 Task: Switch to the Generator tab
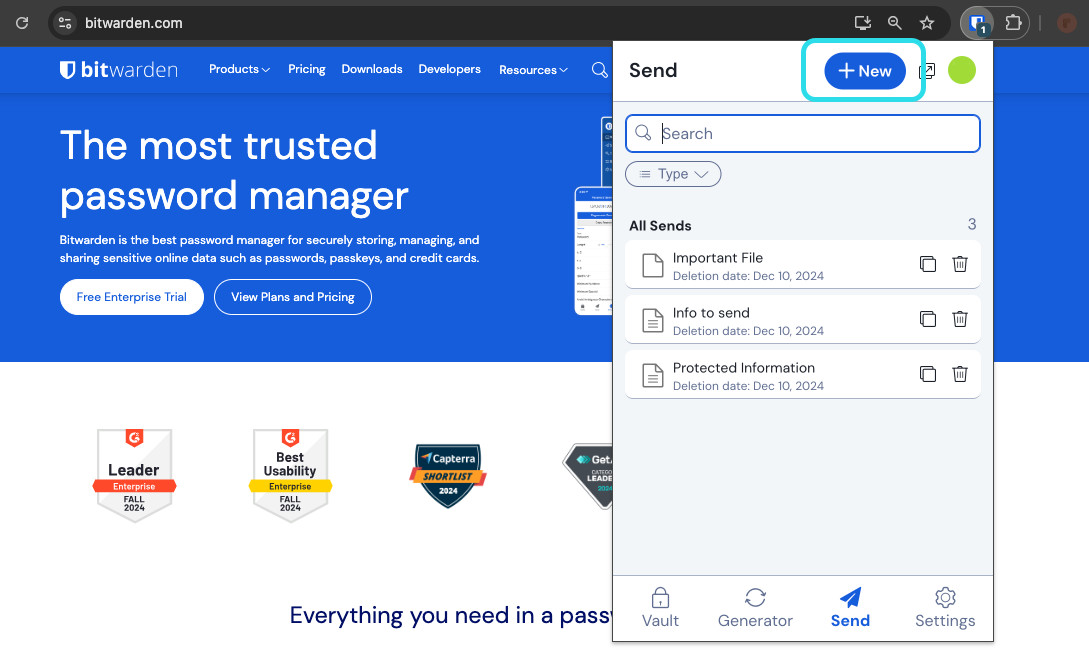[755, 608]
